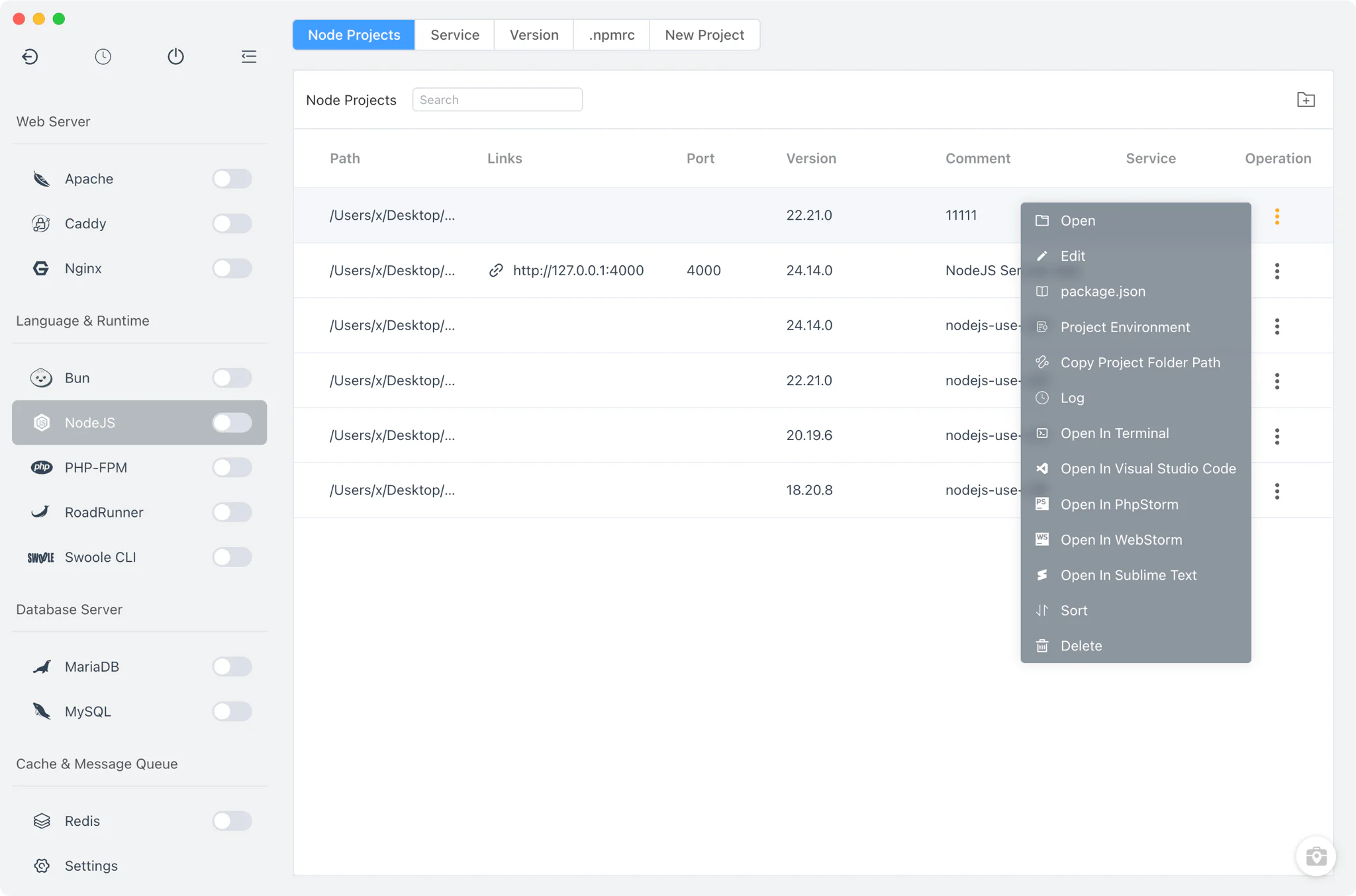
Task: Click the link icon beside http://127.0.0.1:4000
Action: 496,270
